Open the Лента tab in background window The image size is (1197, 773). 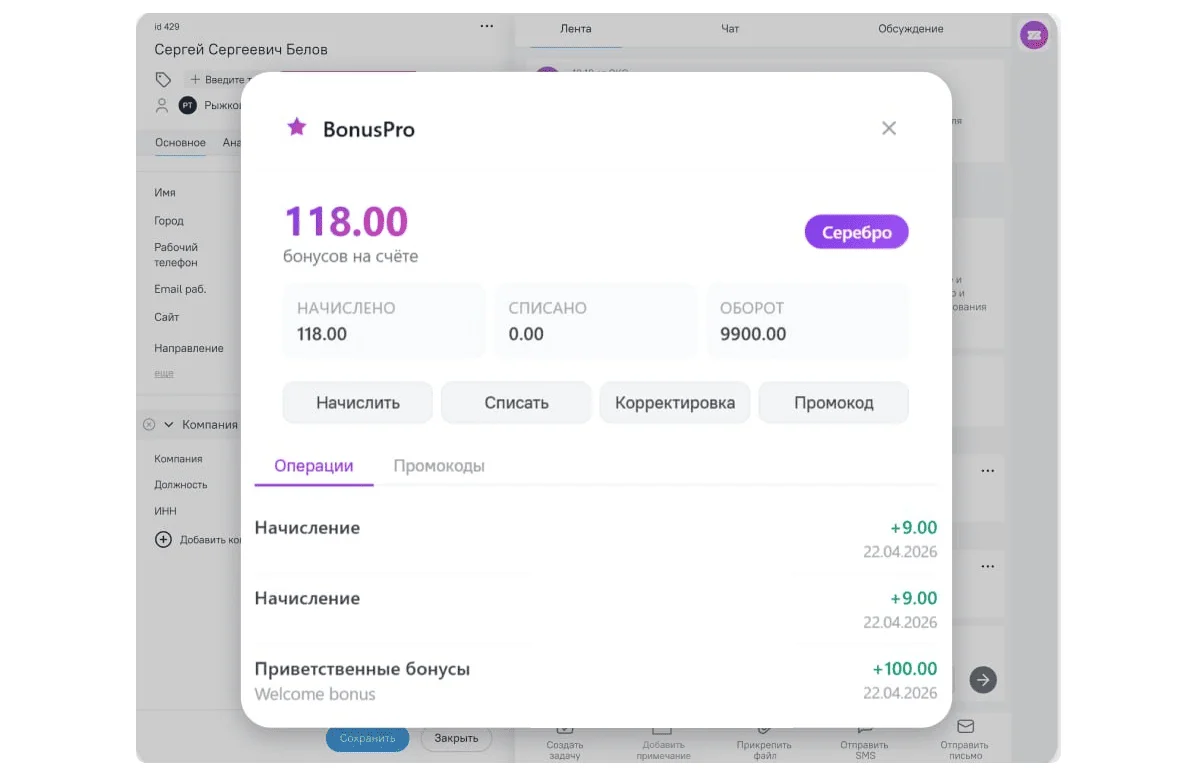(x=576, y=29)
